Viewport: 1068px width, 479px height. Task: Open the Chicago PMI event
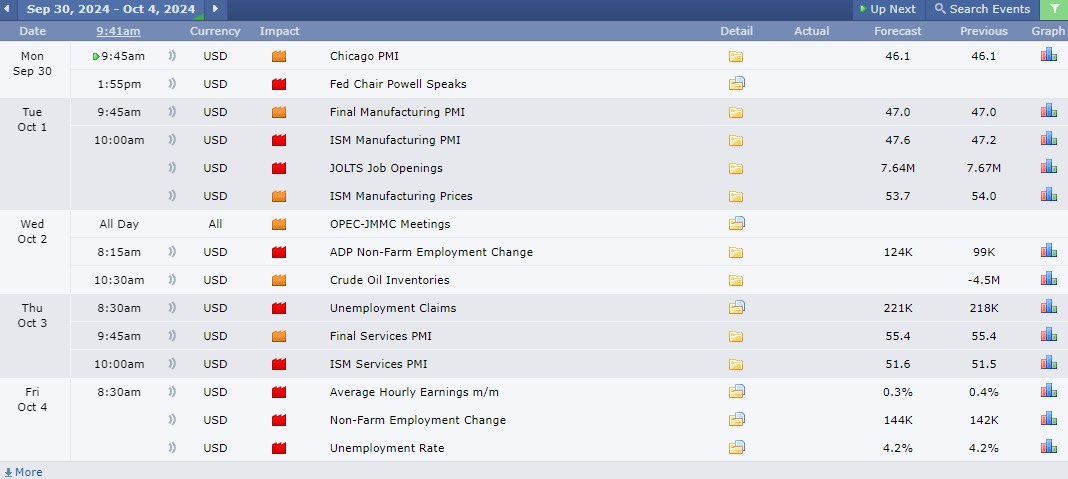(x=364, y=56)
